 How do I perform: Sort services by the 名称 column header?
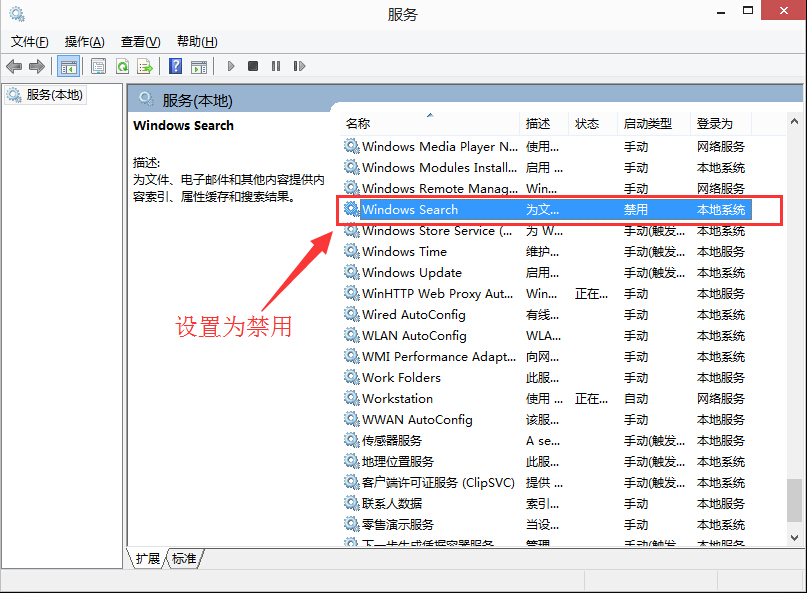click(x=358, y=124)
